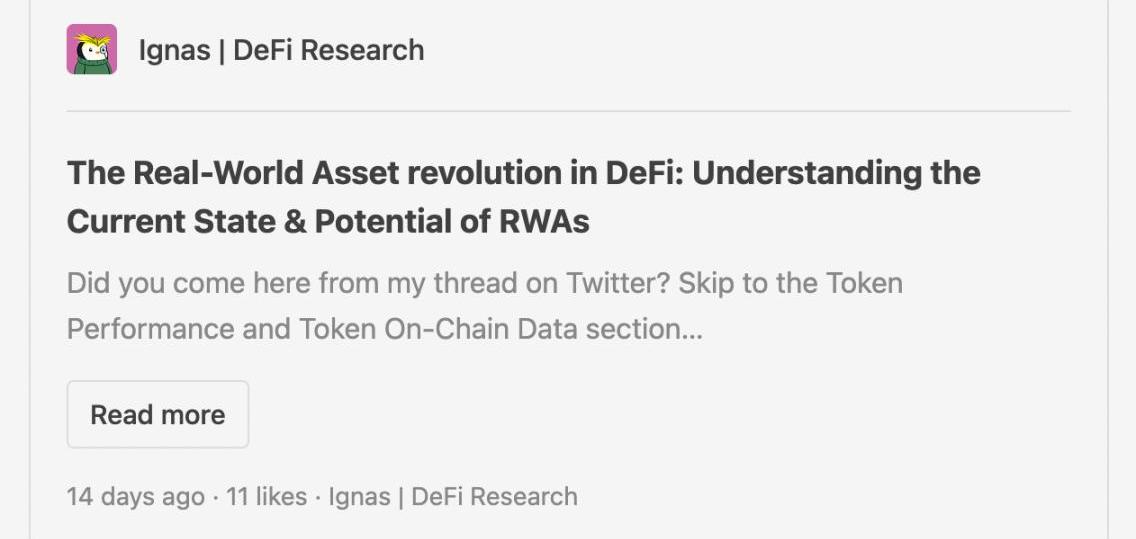Screen dimensions: 1136x539
Task: Click 'Skip to the Token' in the excerpt
Action: (790, 283)
